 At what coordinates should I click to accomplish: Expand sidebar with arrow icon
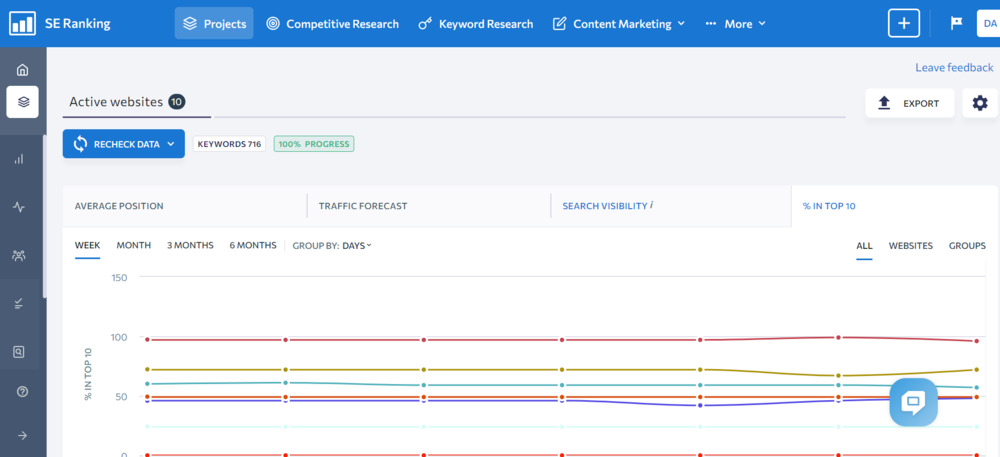tap(22, 435)
